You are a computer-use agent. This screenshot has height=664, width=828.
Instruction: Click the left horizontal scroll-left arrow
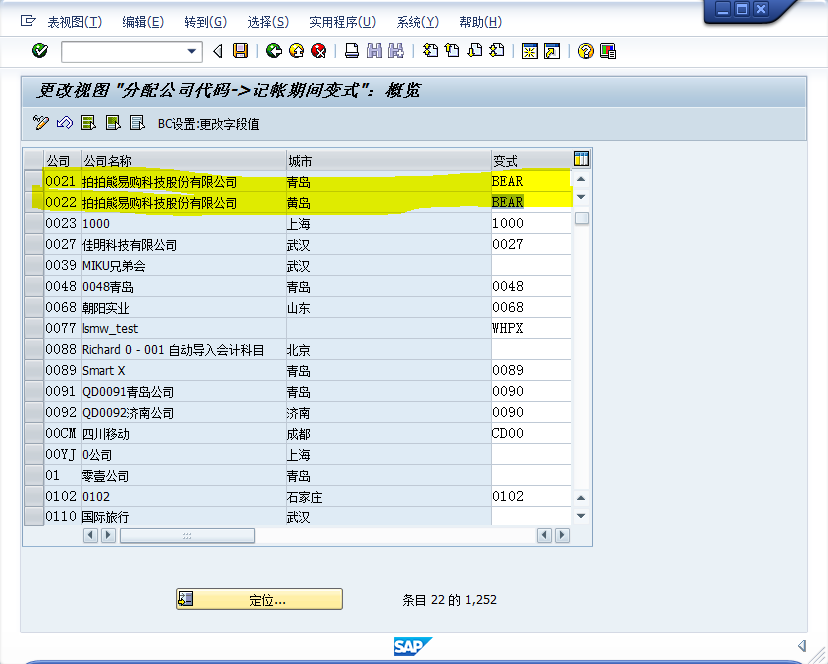click(90, 535)
